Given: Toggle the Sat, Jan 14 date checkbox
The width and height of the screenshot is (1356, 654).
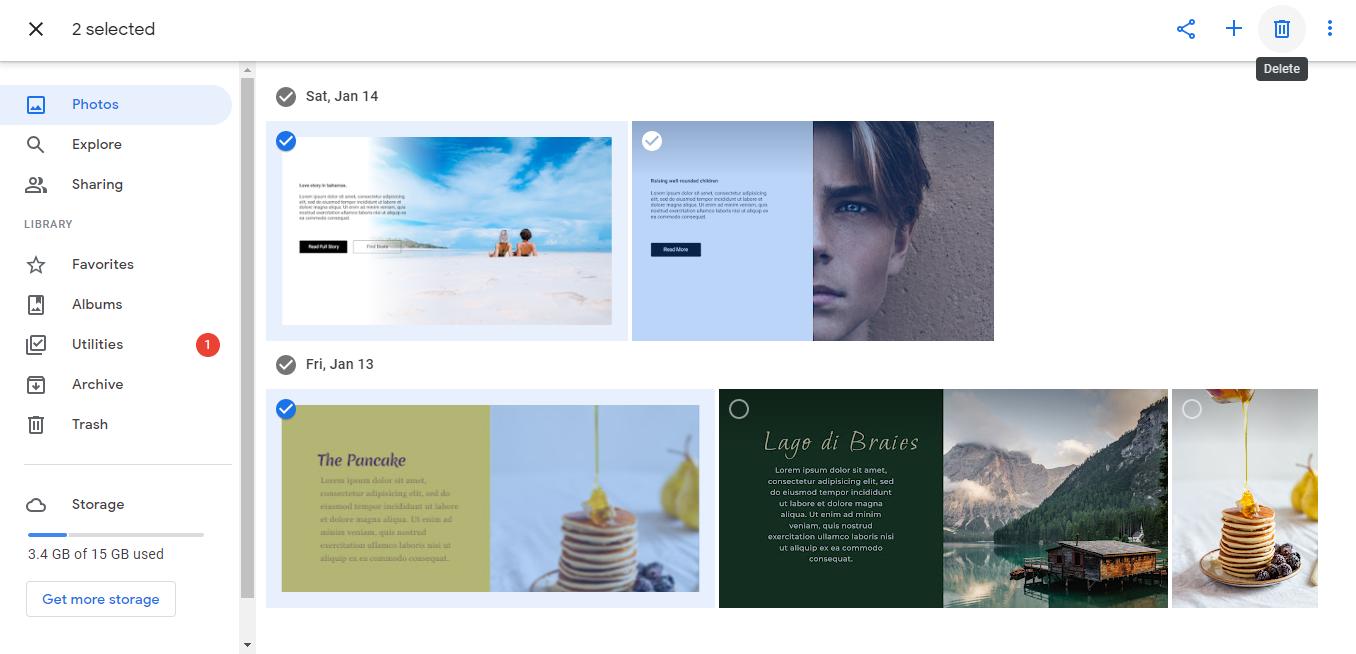Looking at the screenshot, I should [286, 97].
